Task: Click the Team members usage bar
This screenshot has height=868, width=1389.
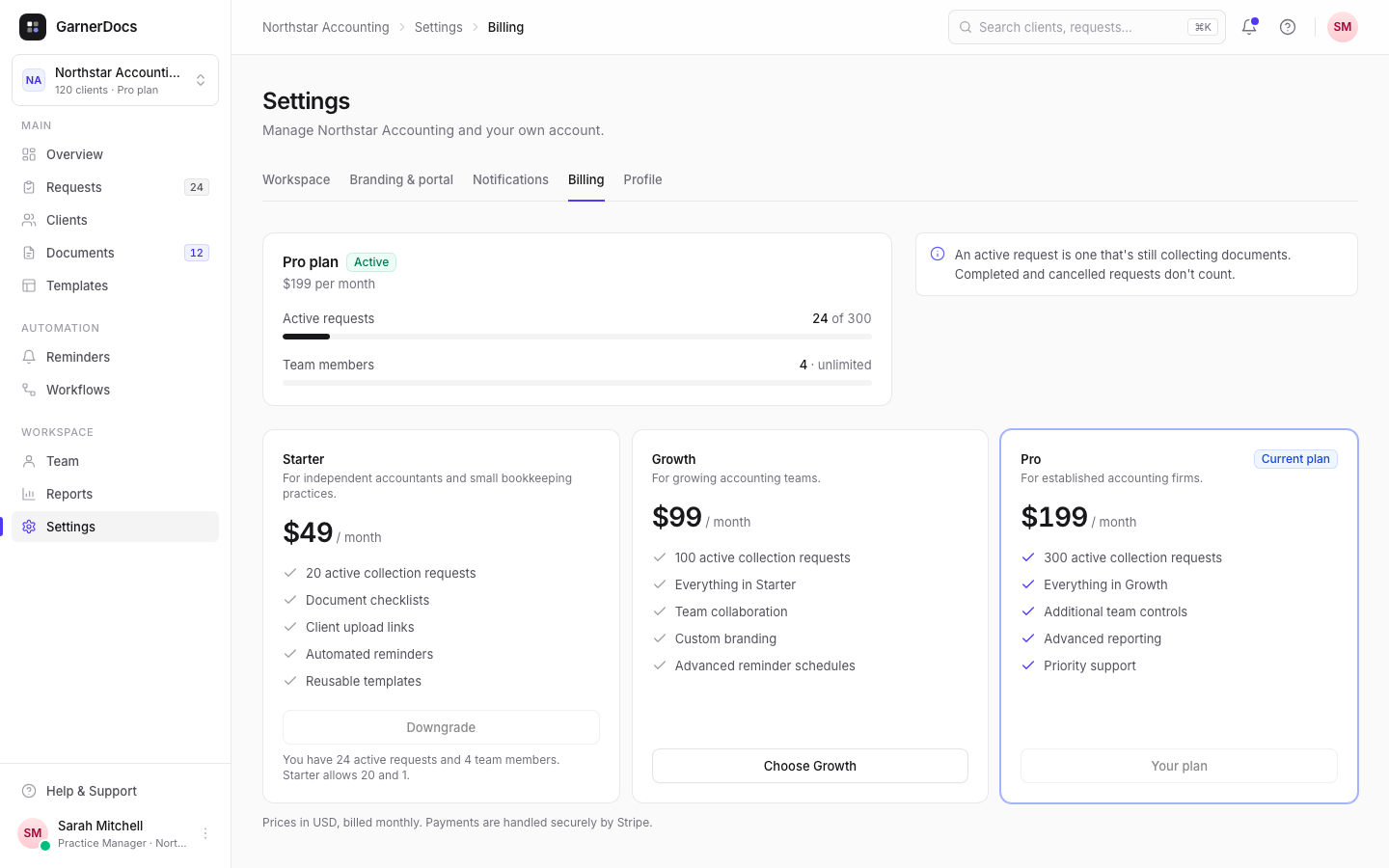Action: [x=577, y=383]
